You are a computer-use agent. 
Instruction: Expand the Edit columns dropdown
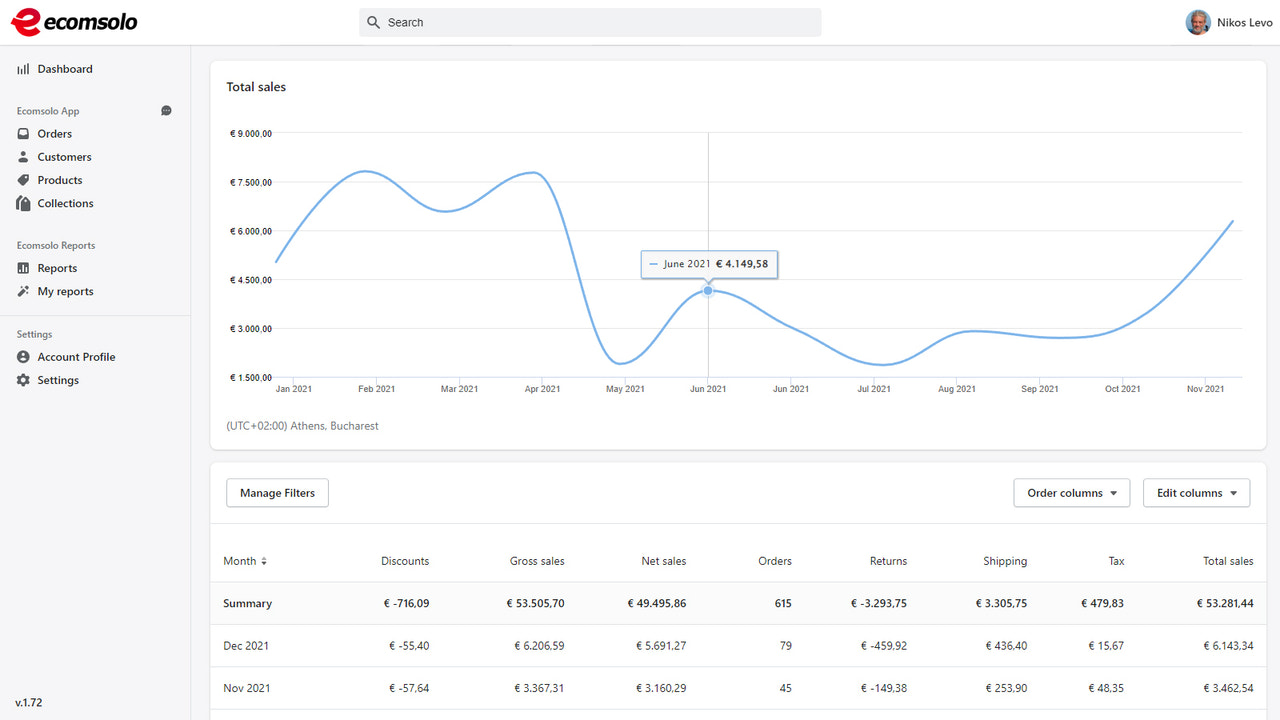[x=1196, y=492]
